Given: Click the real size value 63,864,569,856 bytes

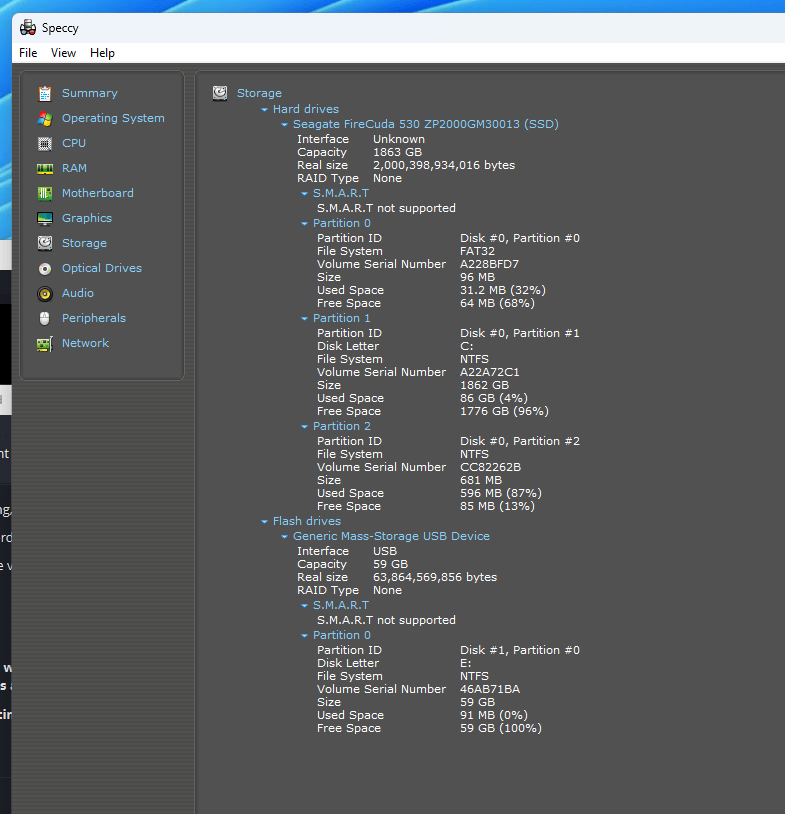Looking at the screenshot, I should 435,577.
